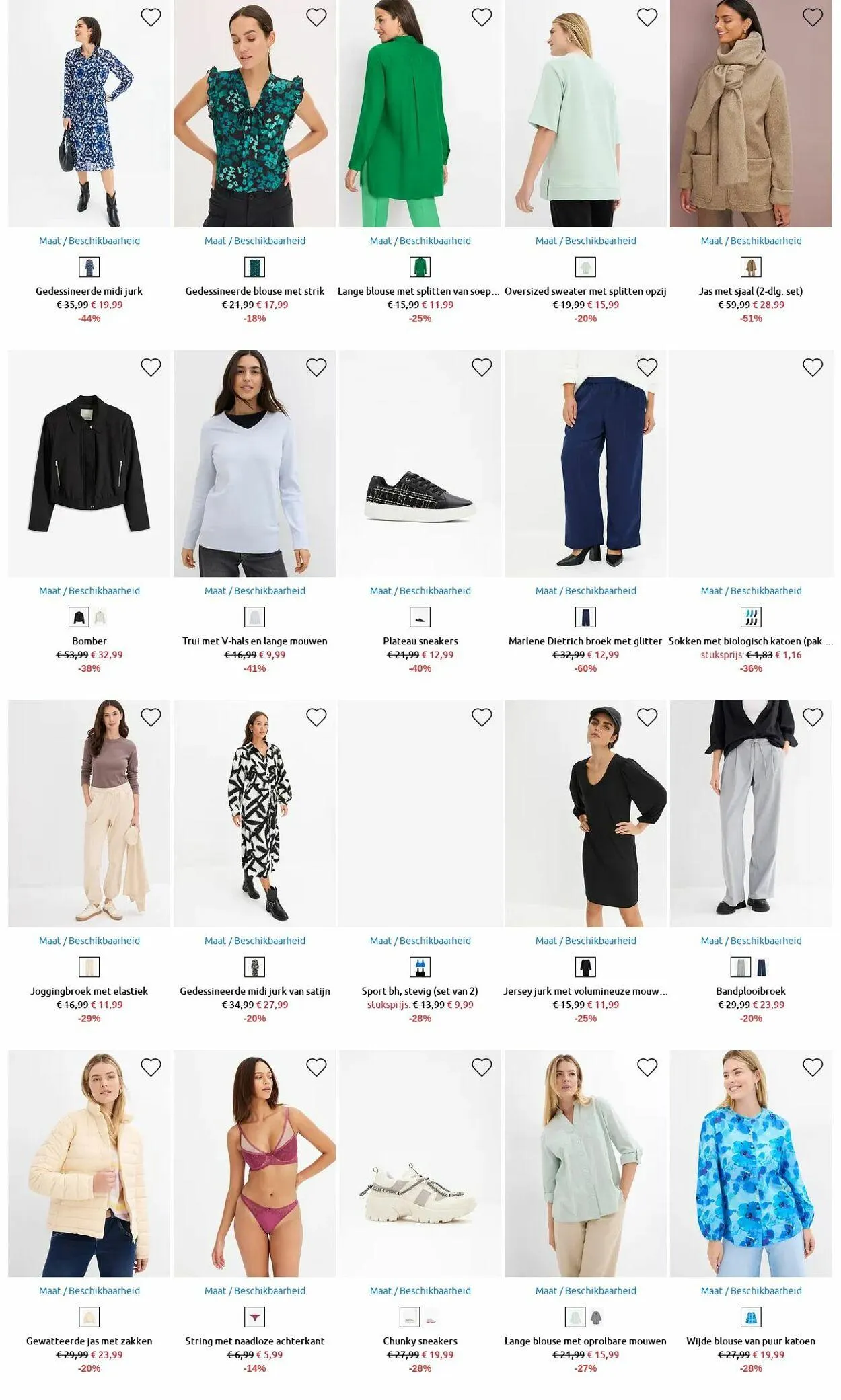
Task: Heart the Bandplooibroek product
Action: [813, 717]
